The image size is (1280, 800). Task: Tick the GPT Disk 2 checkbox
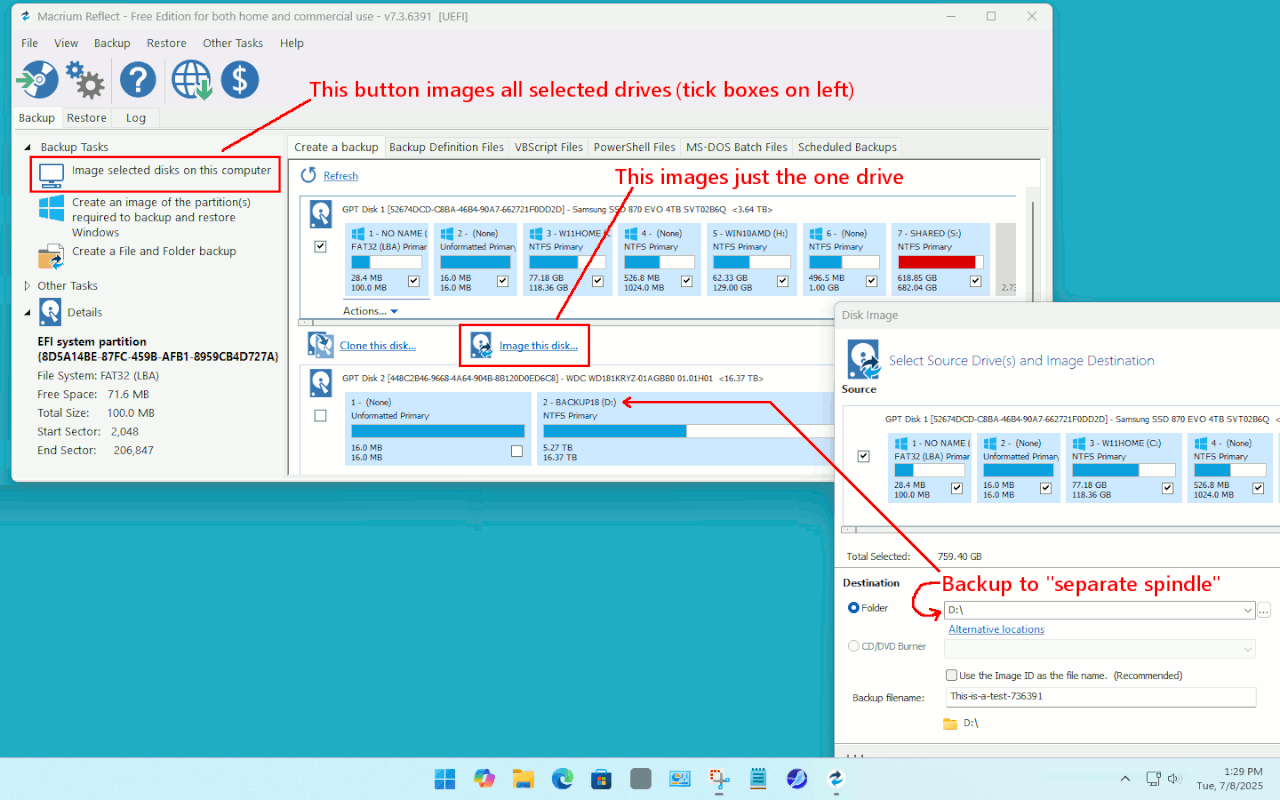click(x=320, y=415)
